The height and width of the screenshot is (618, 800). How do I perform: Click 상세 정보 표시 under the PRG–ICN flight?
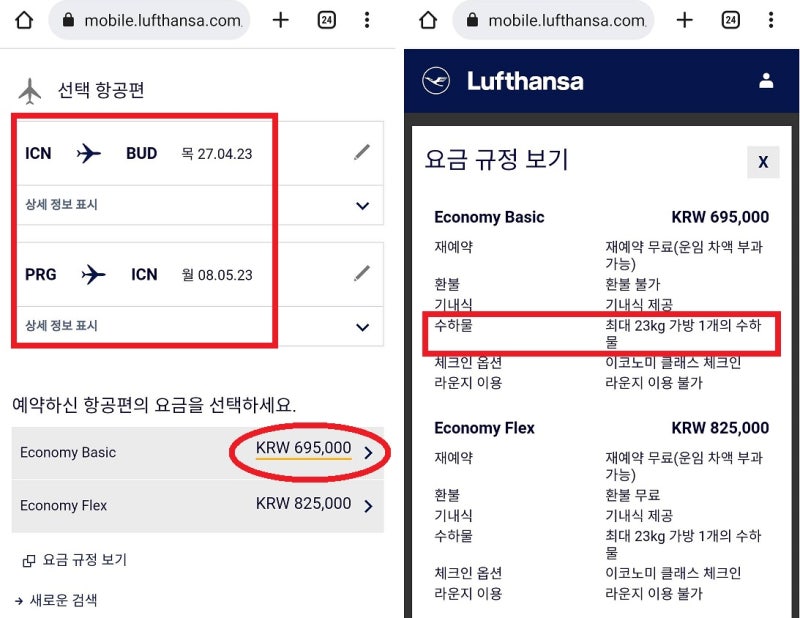61,326
